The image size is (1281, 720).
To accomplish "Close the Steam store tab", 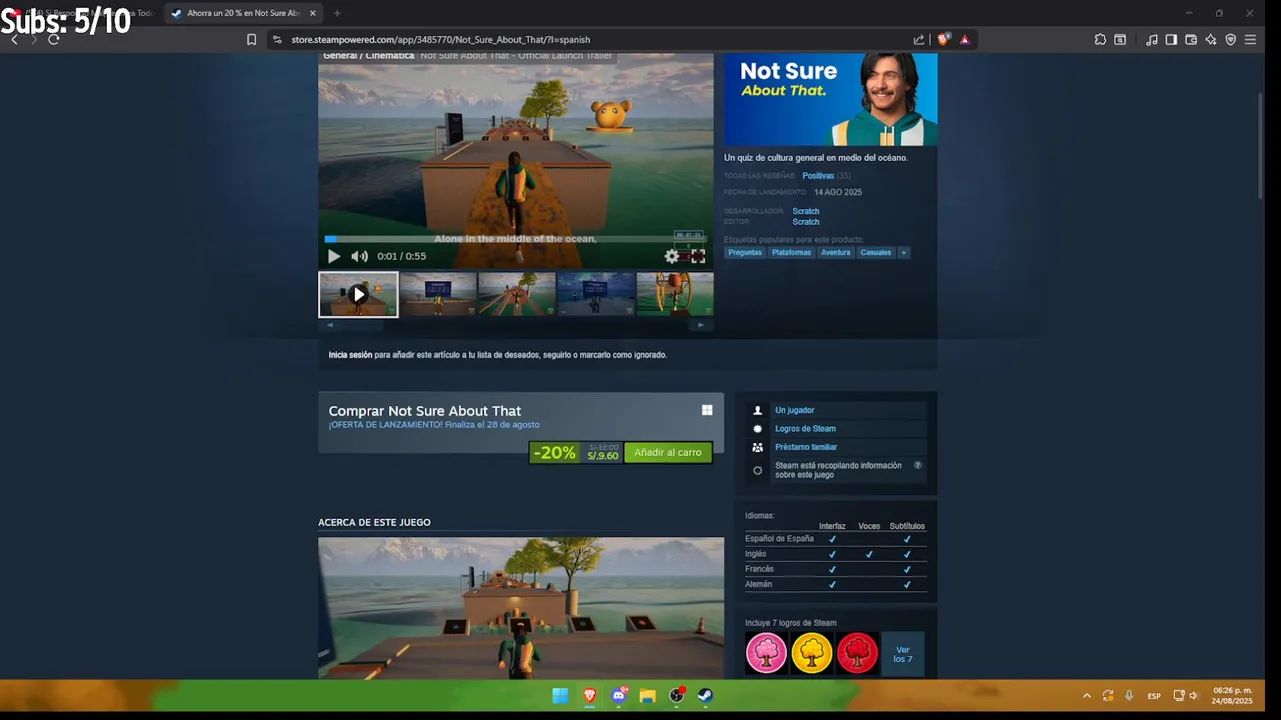I will pos(312,13).
